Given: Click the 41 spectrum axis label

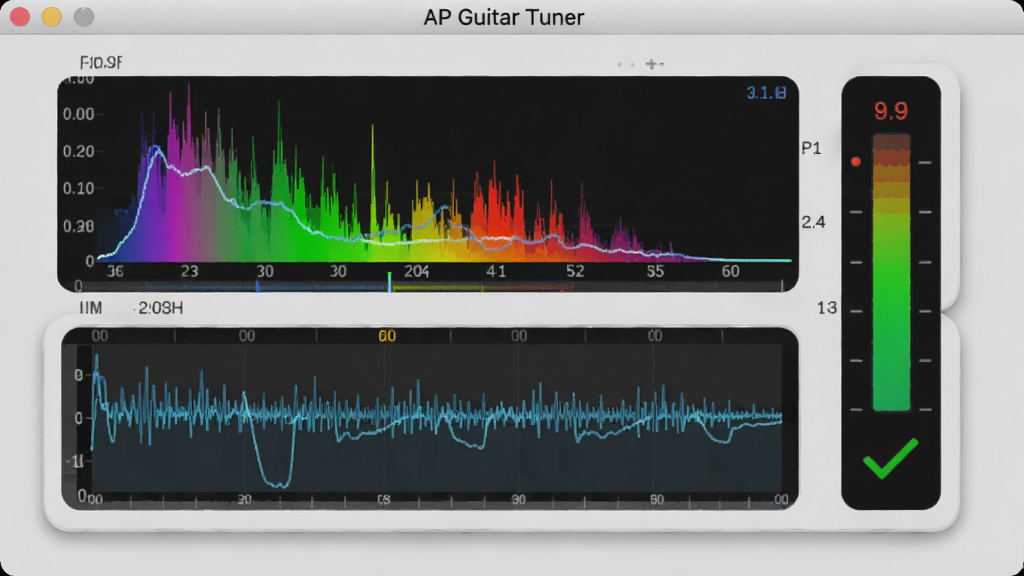Looking at the screenshot, I should 496,271.
